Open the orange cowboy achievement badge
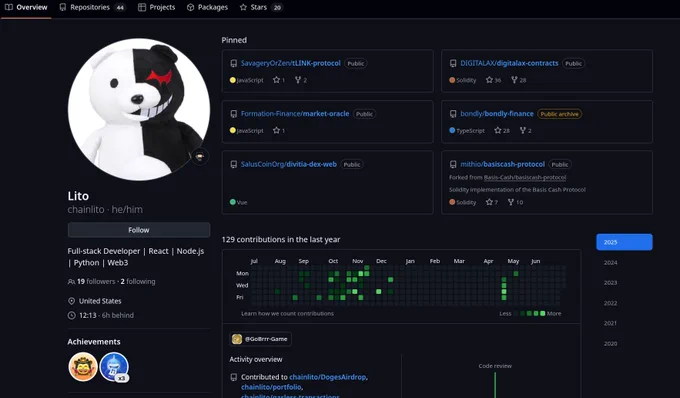 83,367
